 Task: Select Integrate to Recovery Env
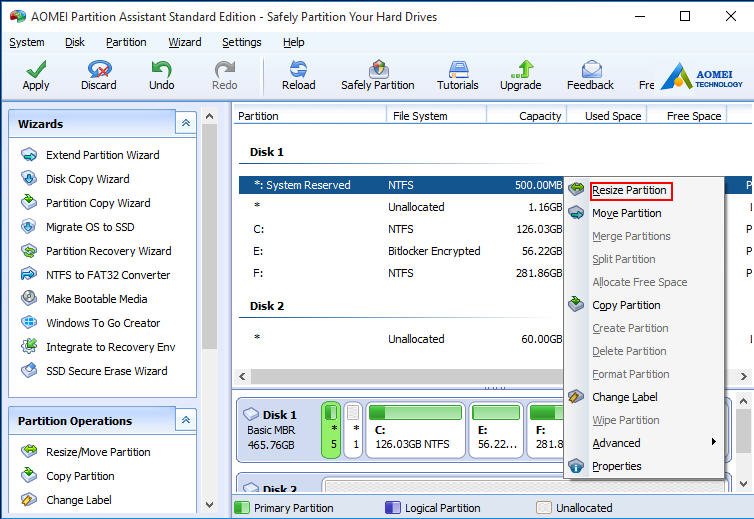111,347
